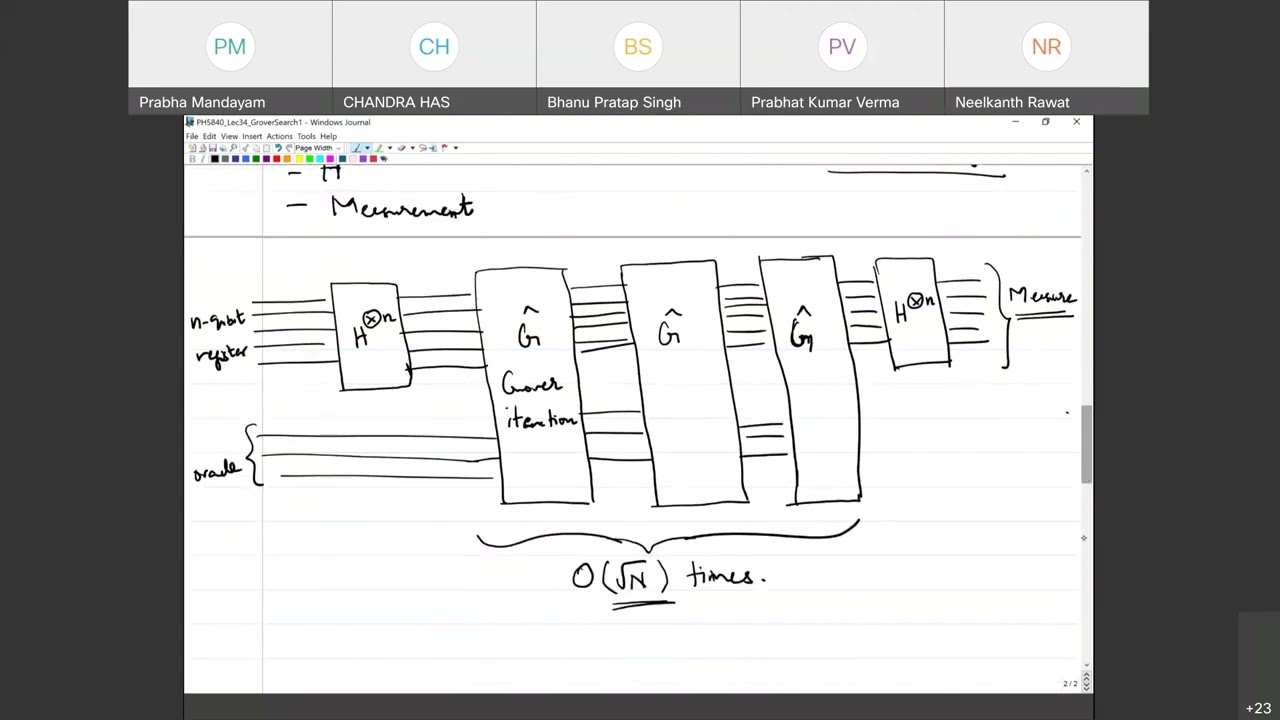Click the Copy icon
Viewport: 1280px width, 720px height.
point(256,148)
